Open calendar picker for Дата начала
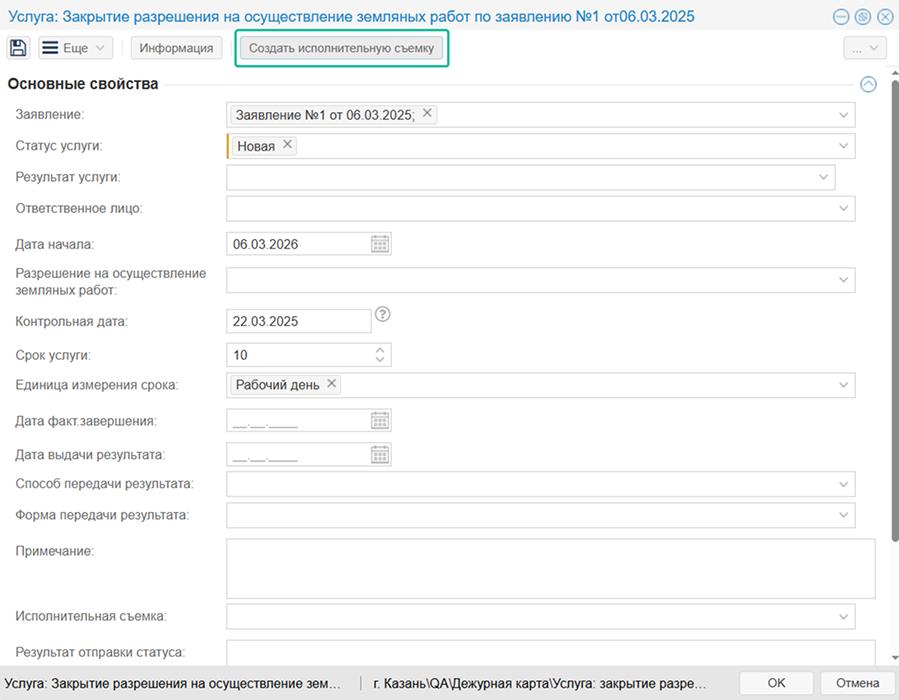 tap(380, 244)
